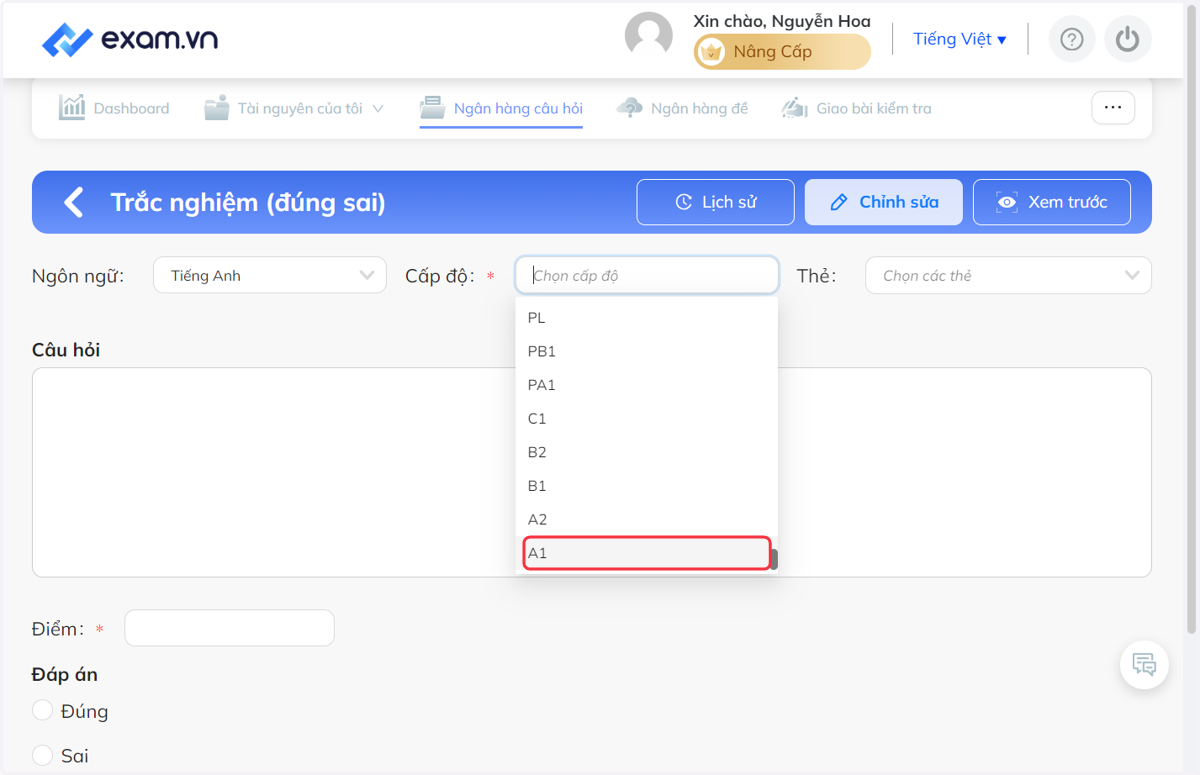The image size is (1200, 775).
Task: Open the more options ellipsis button
Action: [x=1113, y=107]
